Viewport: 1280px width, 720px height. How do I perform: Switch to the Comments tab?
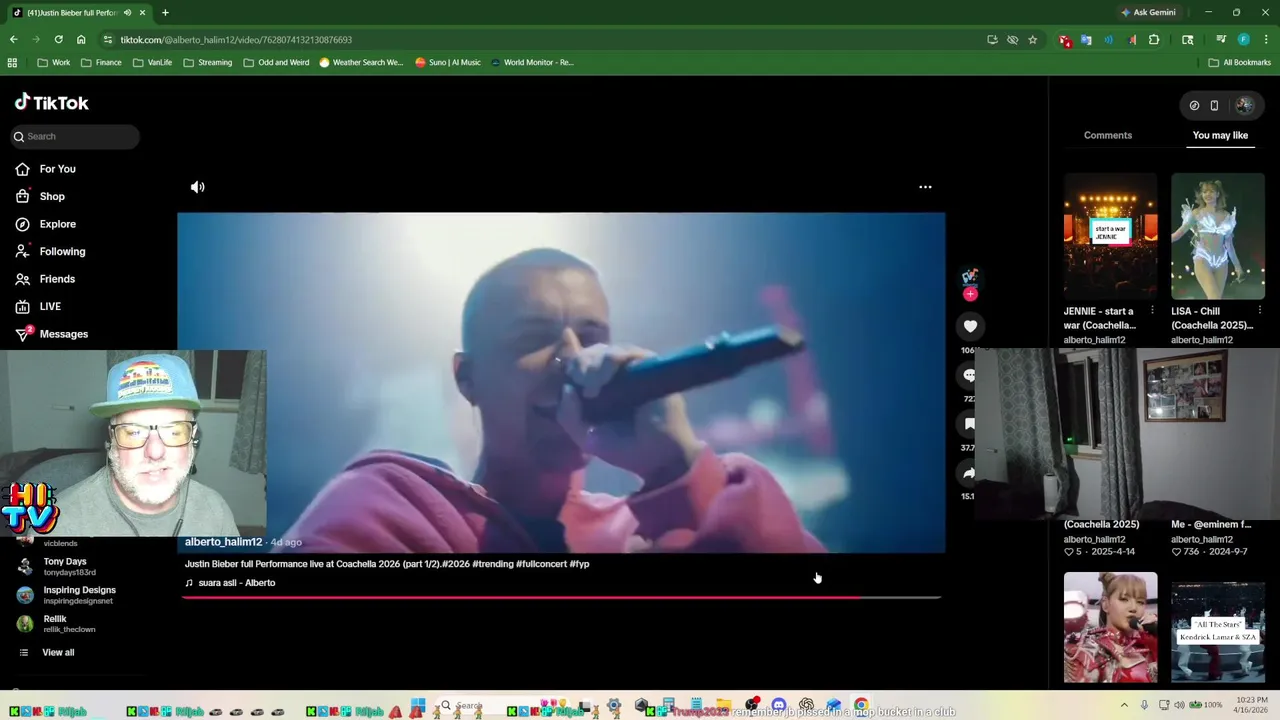click(x=1108, y=135)
